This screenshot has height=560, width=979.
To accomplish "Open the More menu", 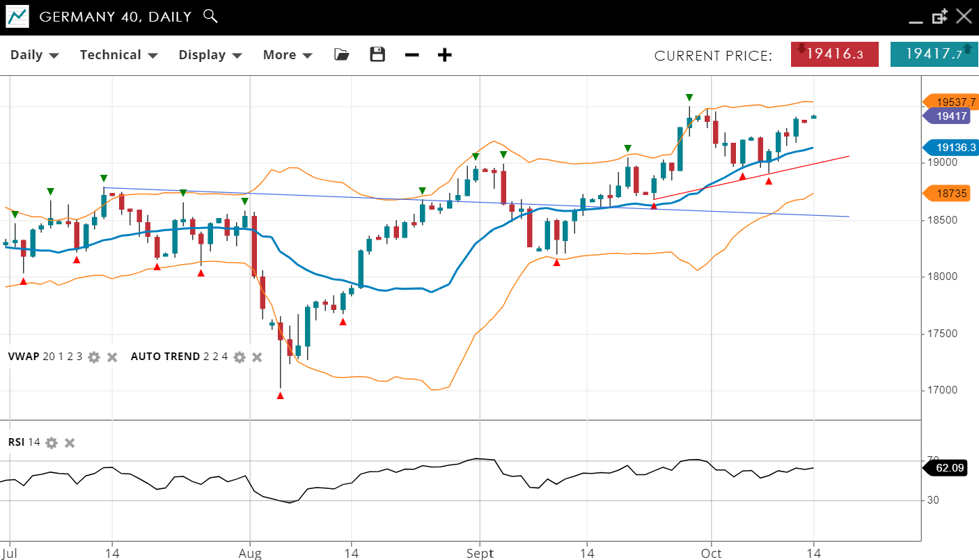I will tap(287, 55).
